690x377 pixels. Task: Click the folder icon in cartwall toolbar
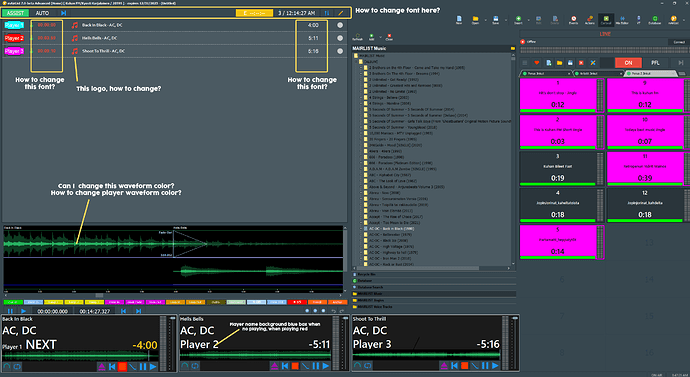559,63
